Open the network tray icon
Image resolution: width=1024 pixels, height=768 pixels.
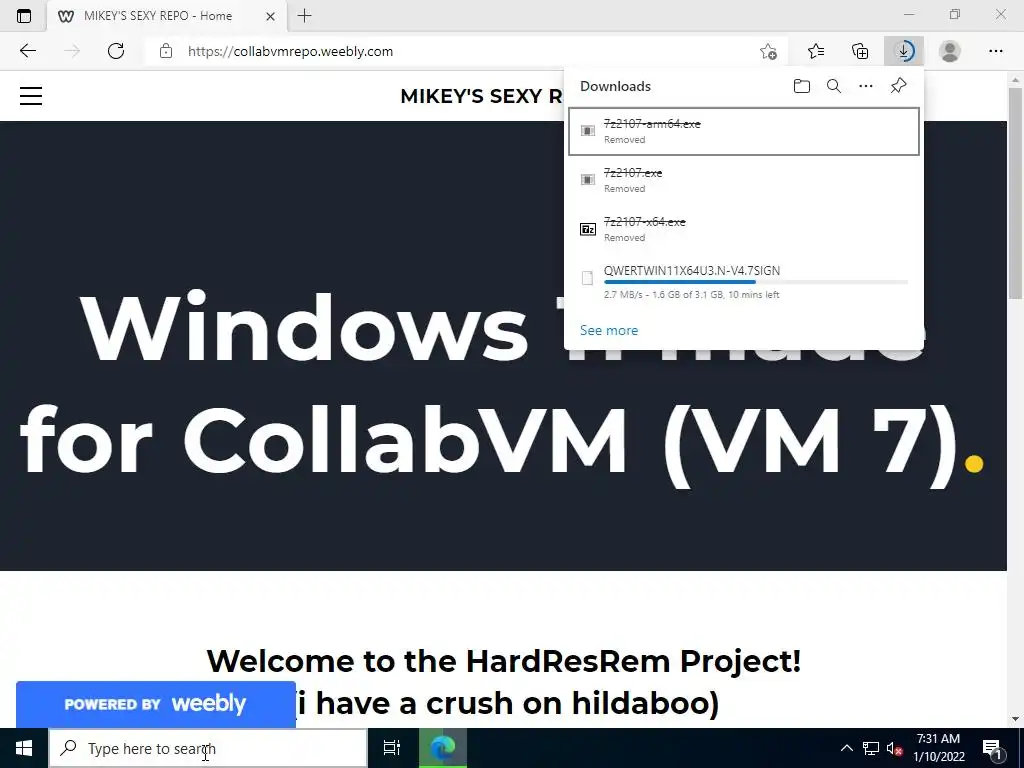click(871, 748)
